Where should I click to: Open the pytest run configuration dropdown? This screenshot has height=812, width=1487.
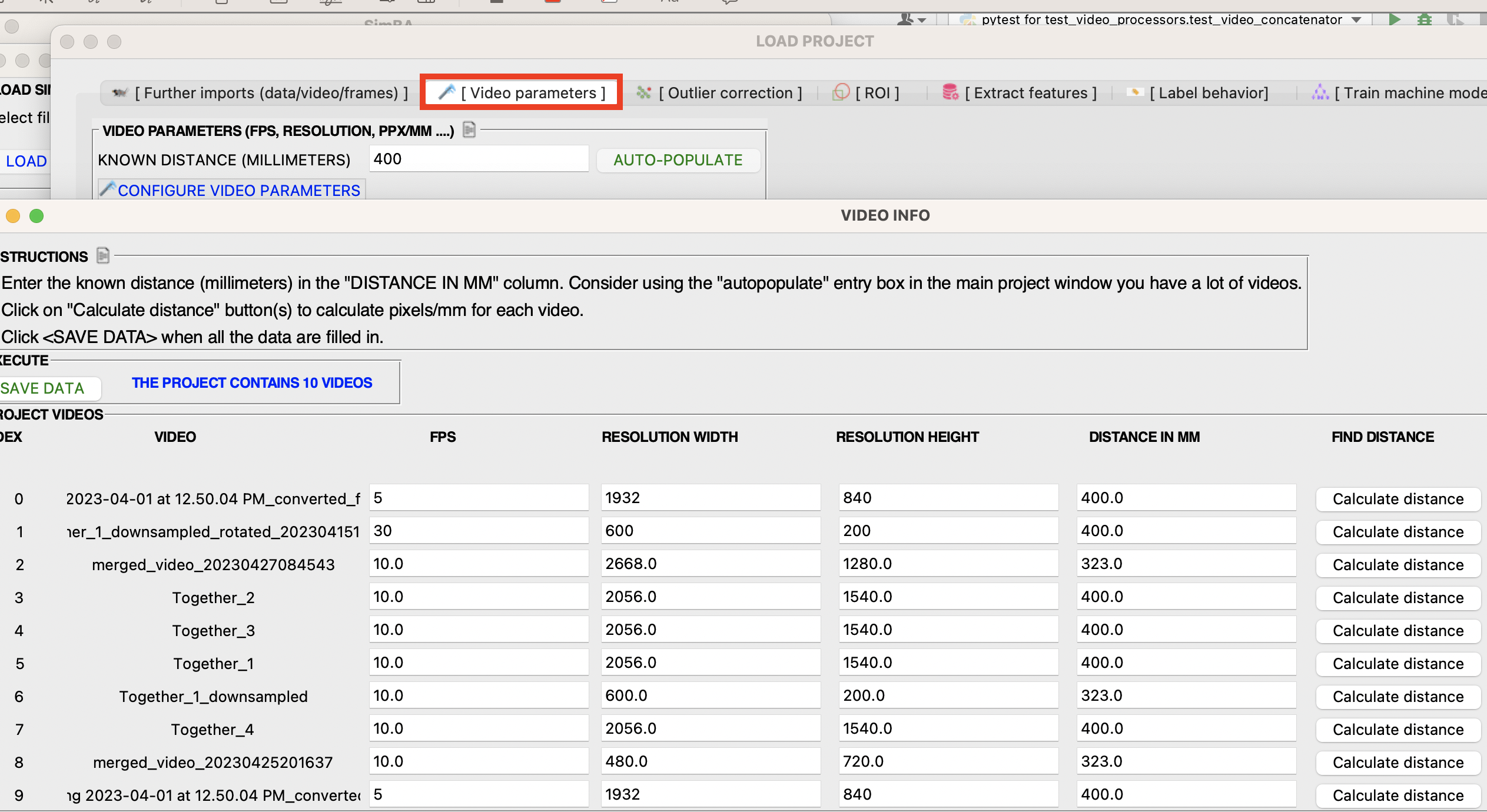(1356, 19)
